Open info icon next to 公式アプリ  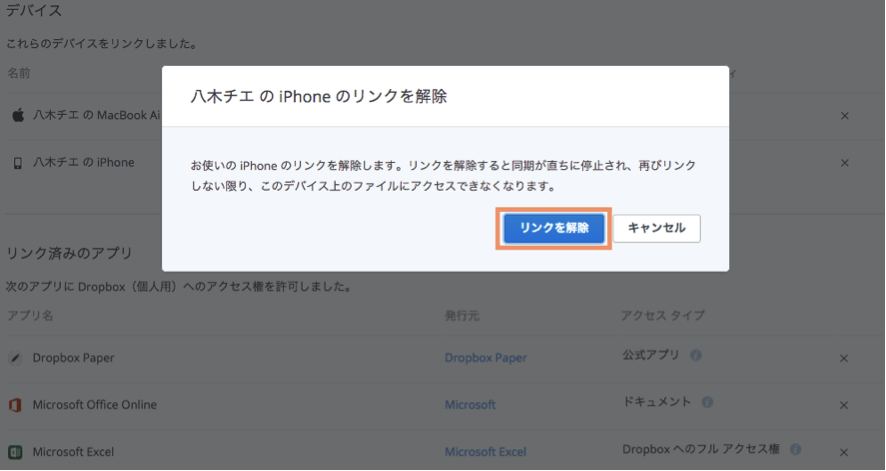(x=696, y=355)
